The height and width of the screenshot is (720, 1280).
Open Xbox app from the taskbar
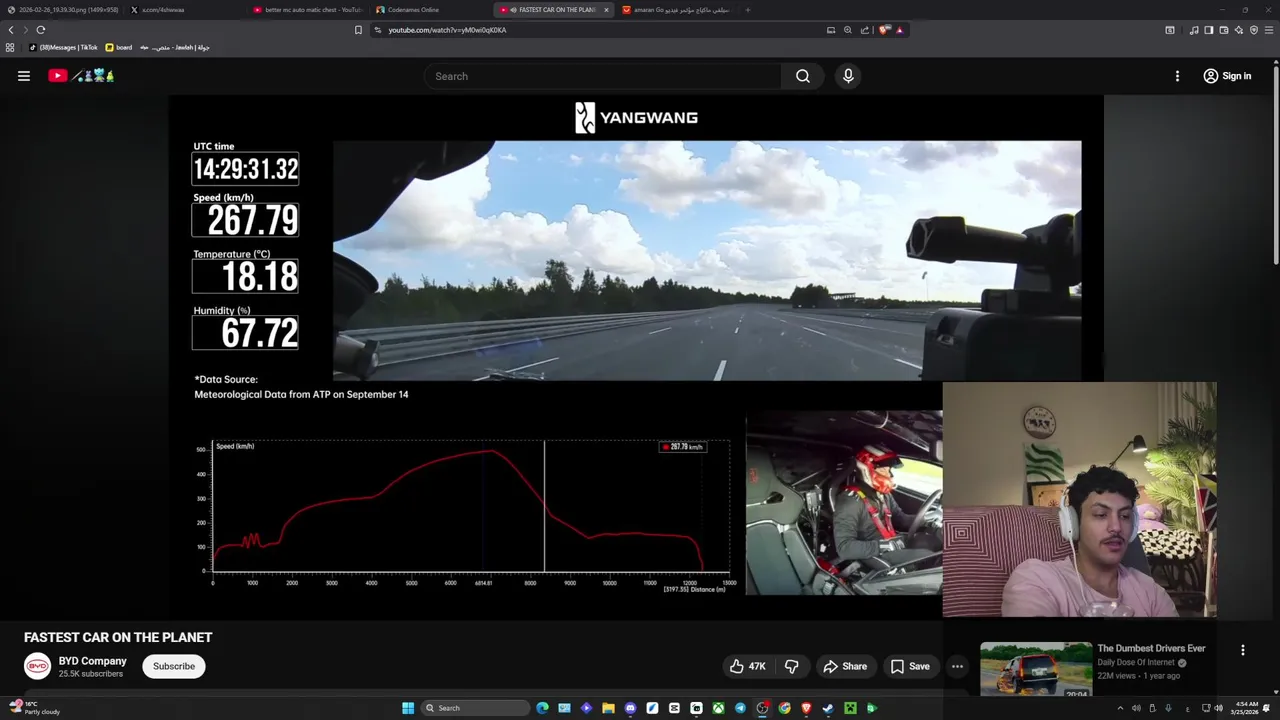click(x=718, y=708)
